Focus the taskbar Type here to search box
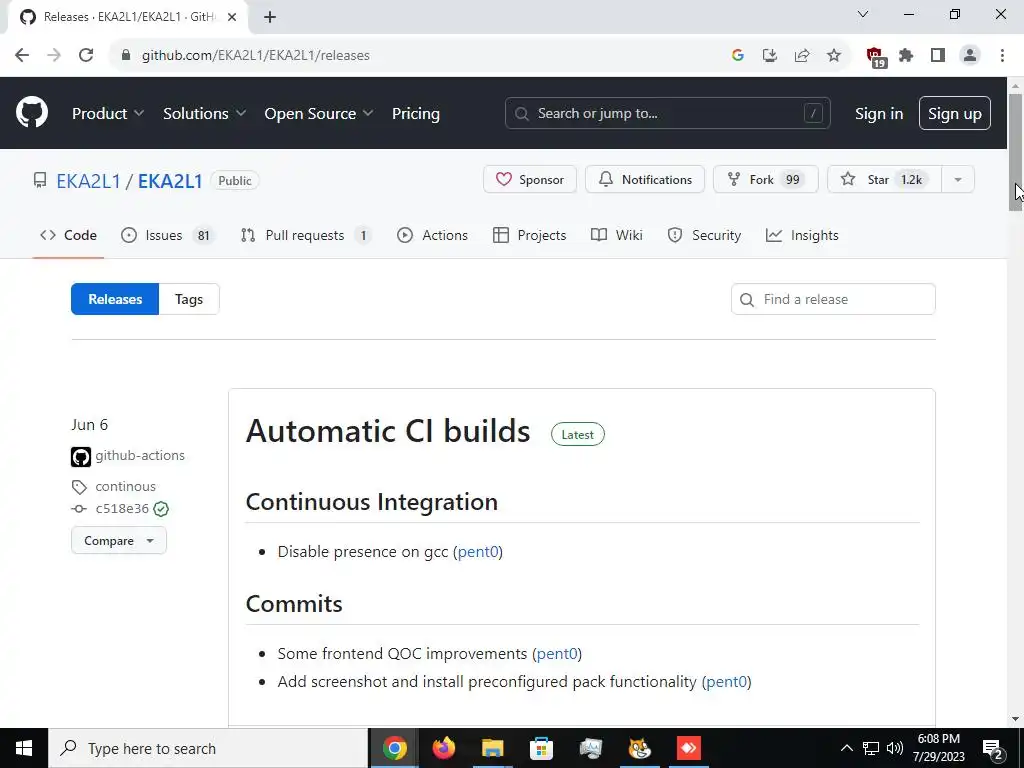 pos(208,748)
